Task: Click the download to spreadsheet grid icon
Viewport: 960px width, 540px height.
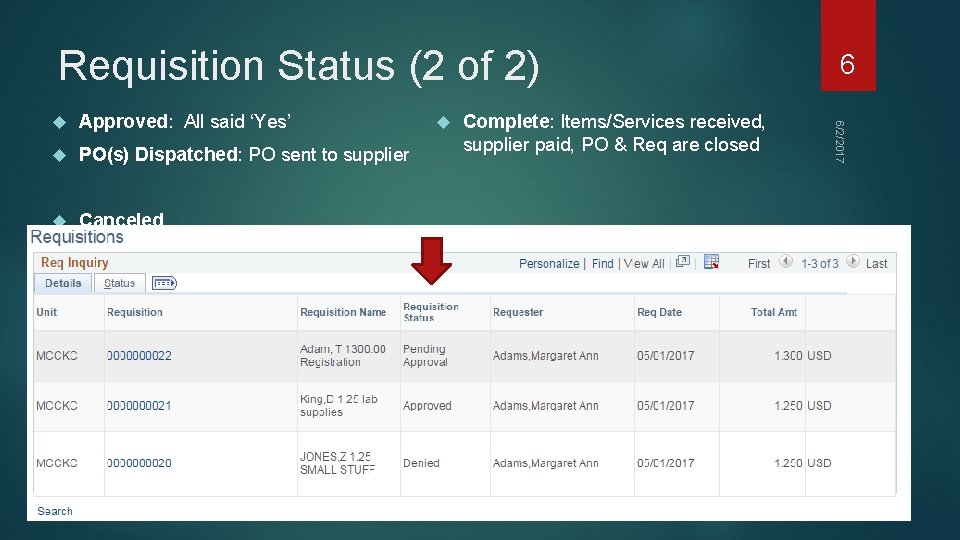Action: point(711,261)
